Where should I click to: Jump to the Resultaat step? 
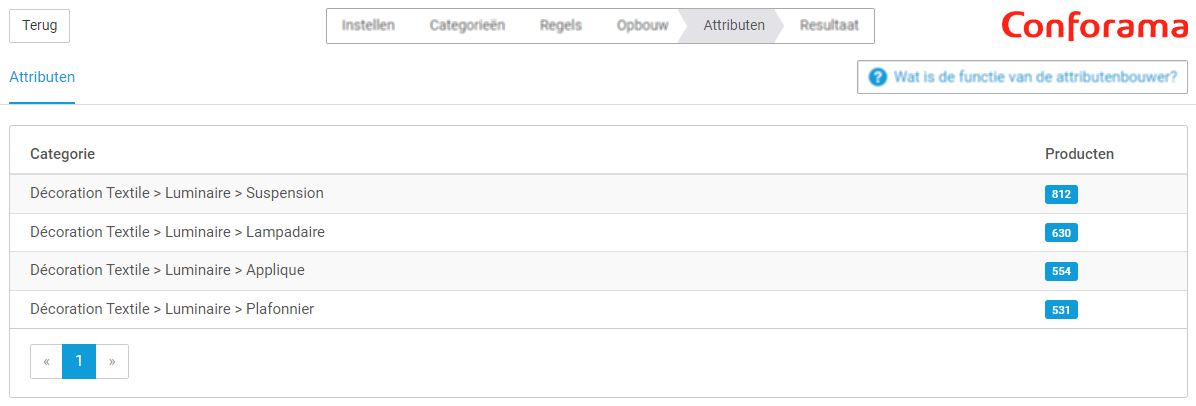[x=829, y=25]
